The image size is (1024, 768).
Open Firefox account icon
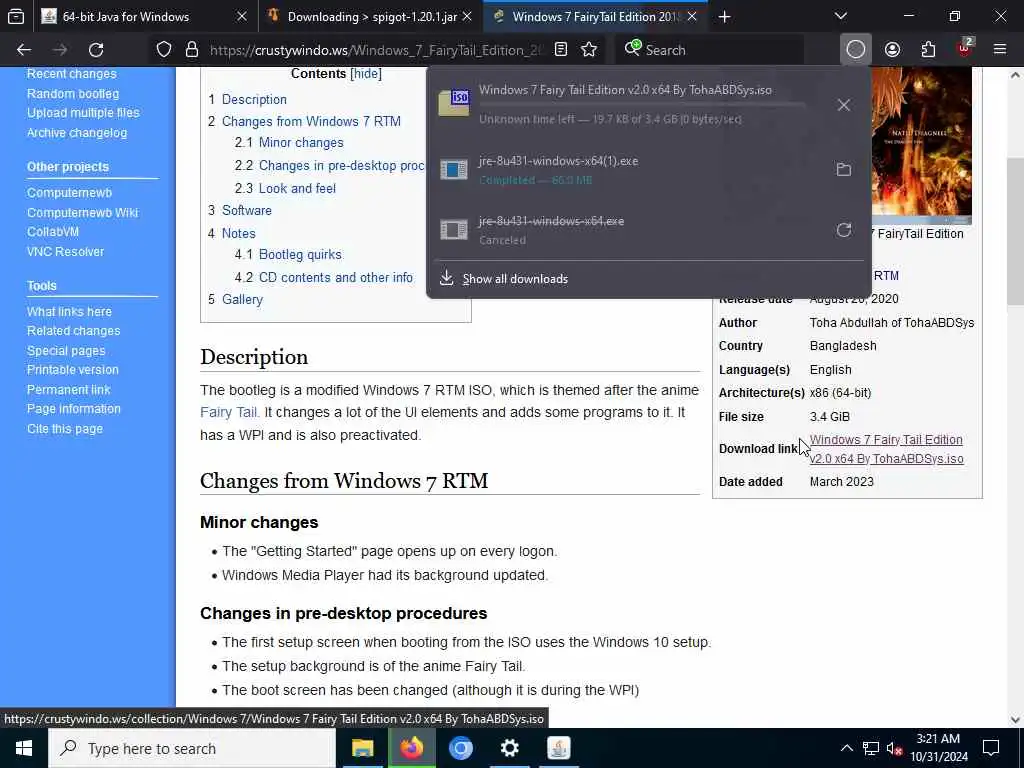tap(892, 50)
